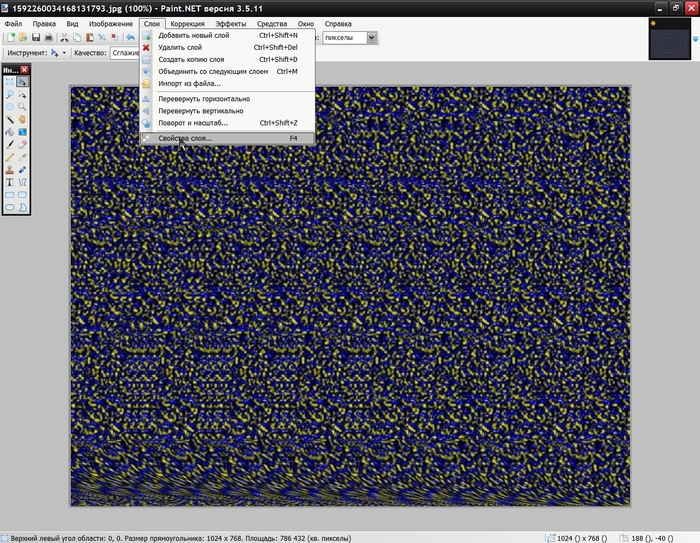Screen dimensions: 700x543
Task: Choose Удалить слой
Action: click(227, 47)
